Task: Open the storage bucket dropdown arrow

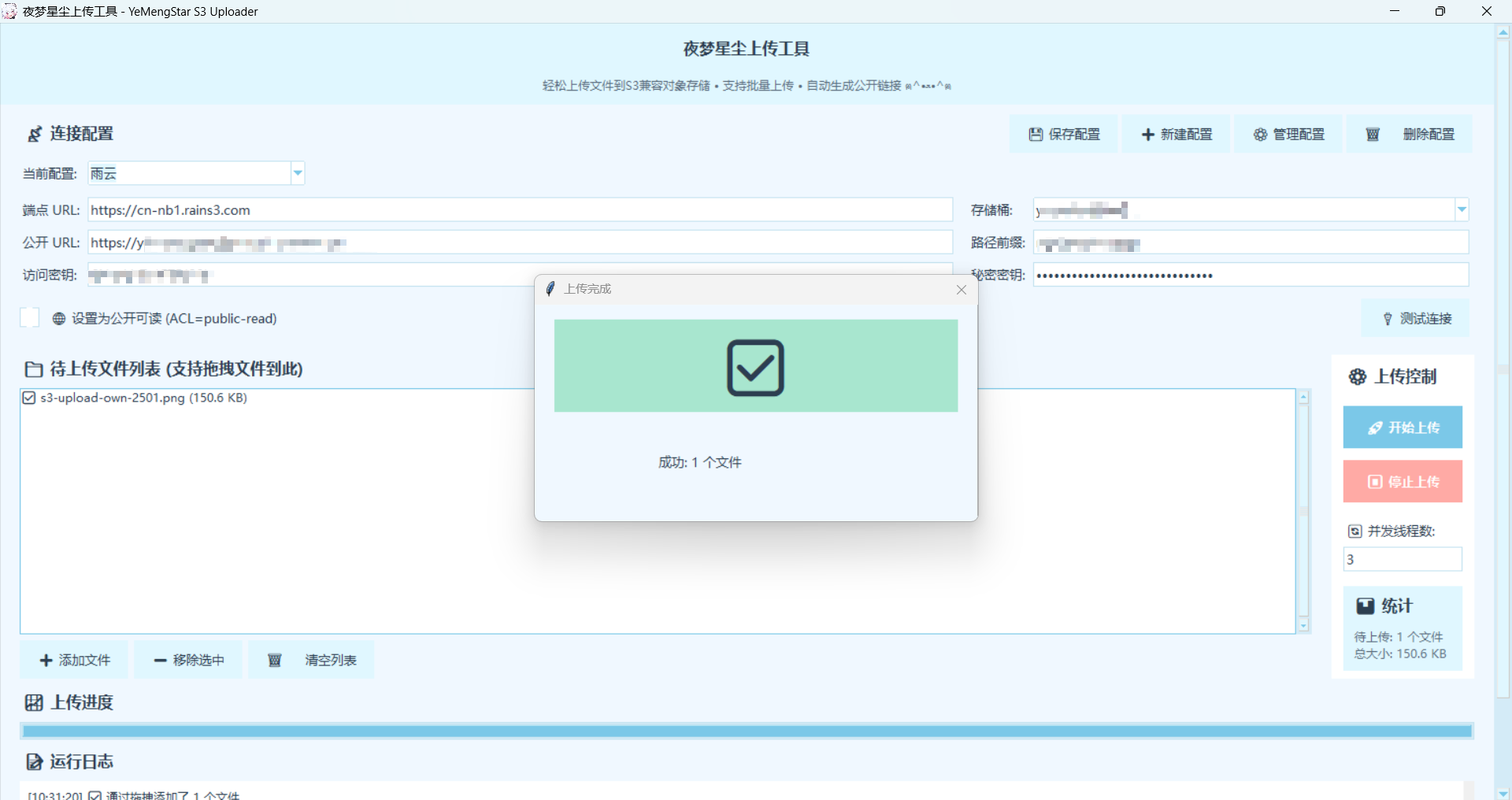Action: (1462, 210)
